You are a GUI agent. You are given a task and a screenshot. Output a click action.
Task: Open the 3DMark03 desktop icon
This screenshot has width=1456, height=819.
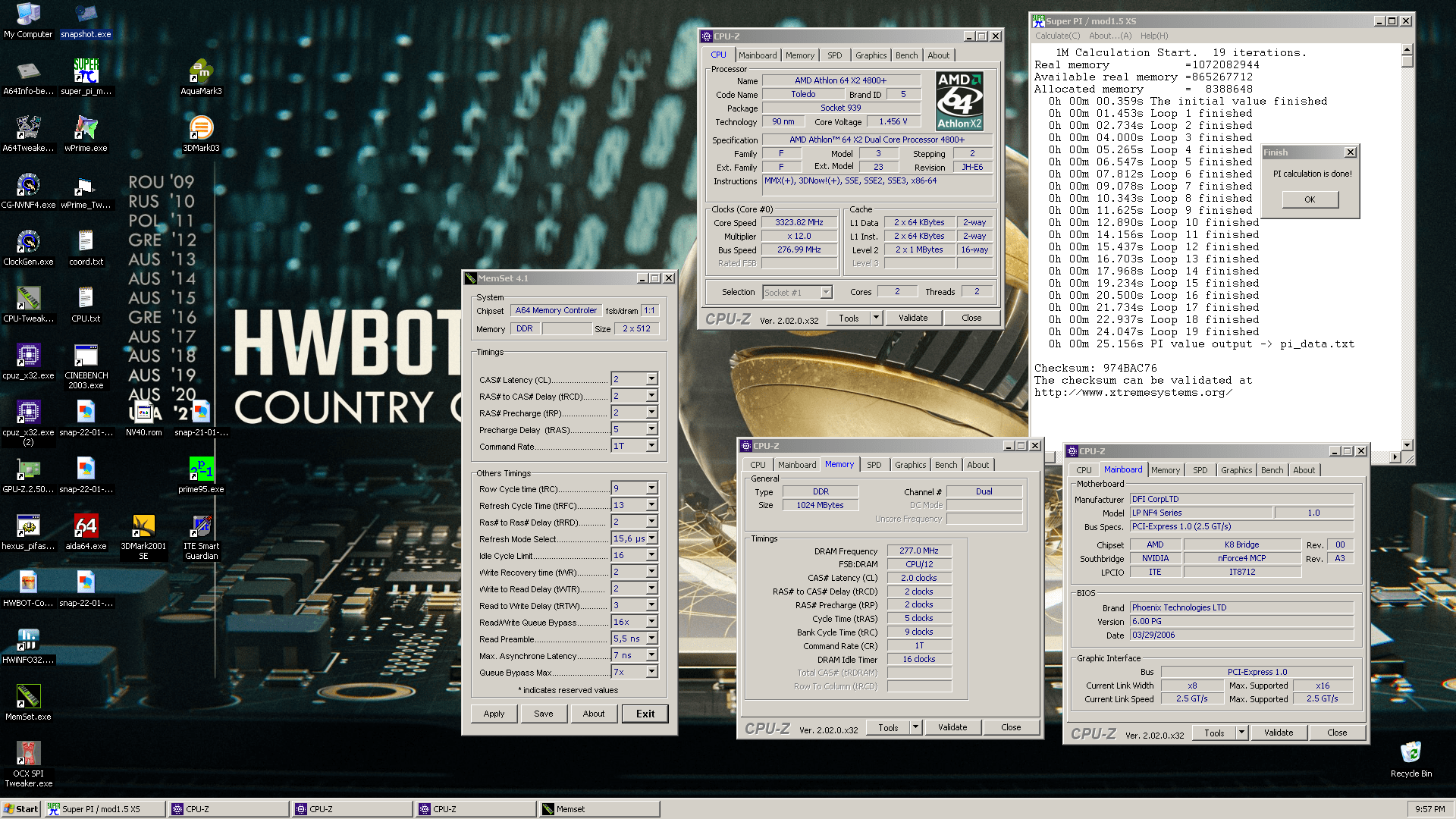[x=201, y=134]
